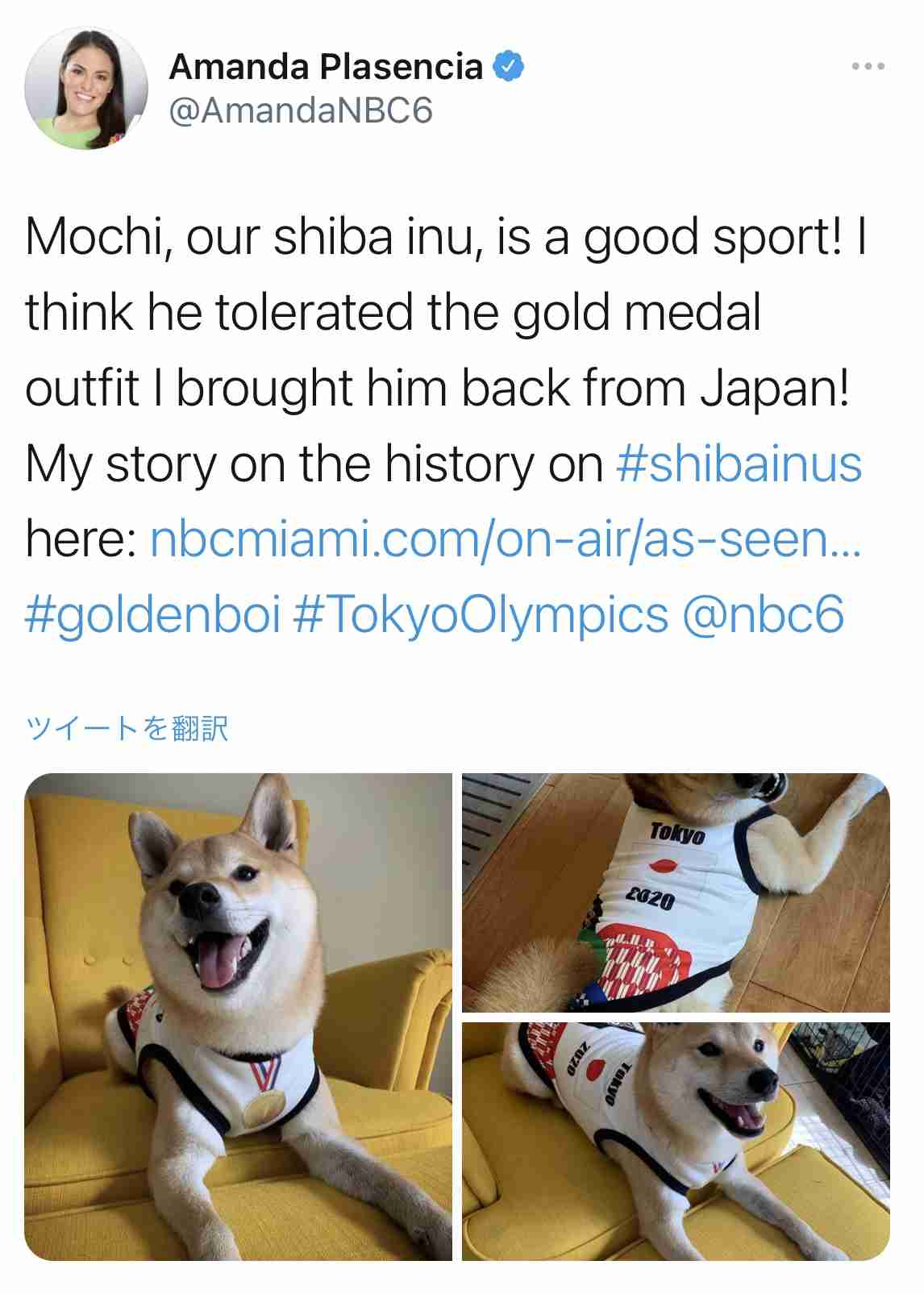Open the three-dot tweet options menu
This screenshot has width=924, height=1294.
868,67
